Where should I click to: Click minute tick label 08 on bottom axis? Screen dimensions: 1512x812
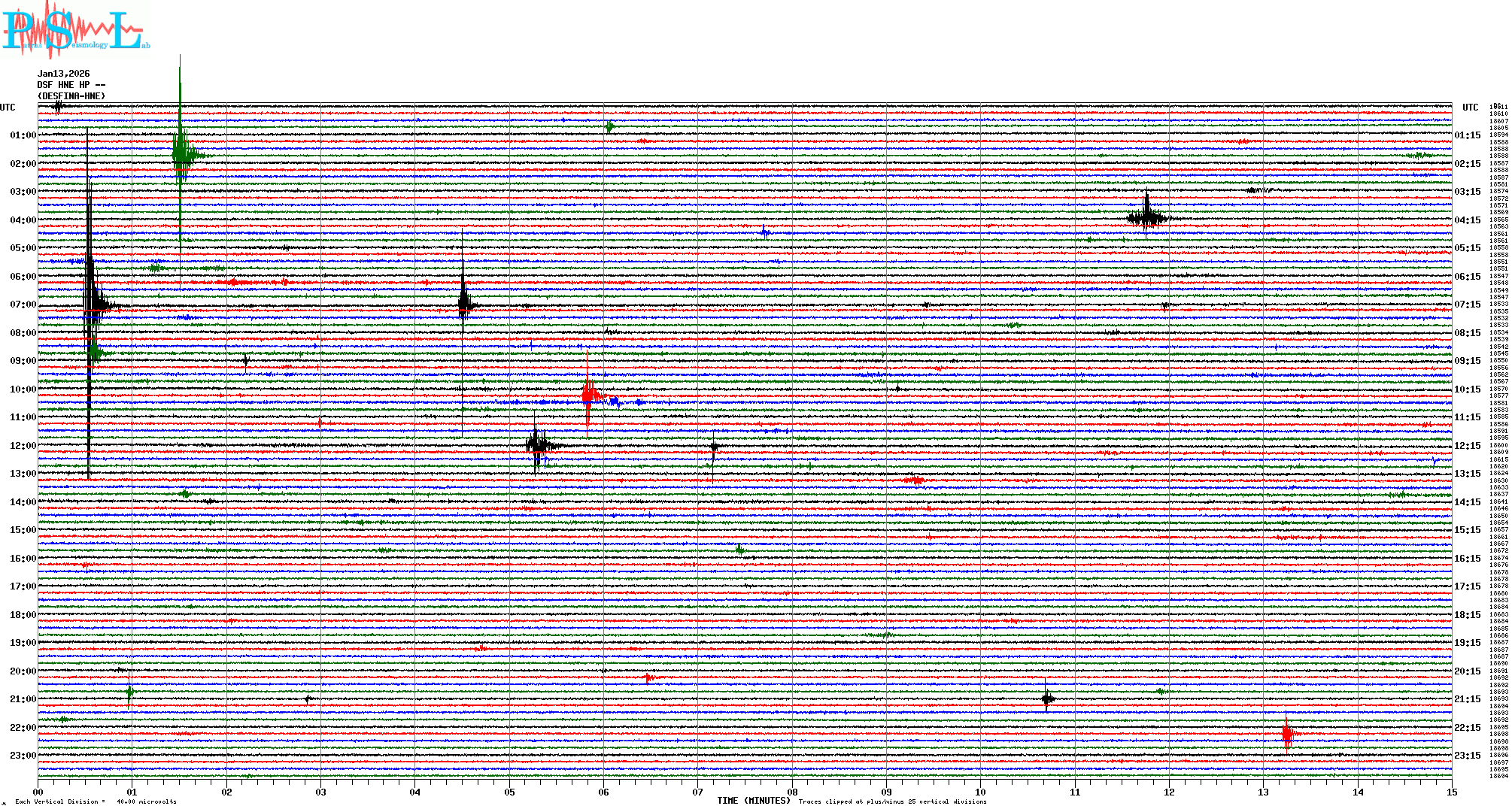(792, 792)
